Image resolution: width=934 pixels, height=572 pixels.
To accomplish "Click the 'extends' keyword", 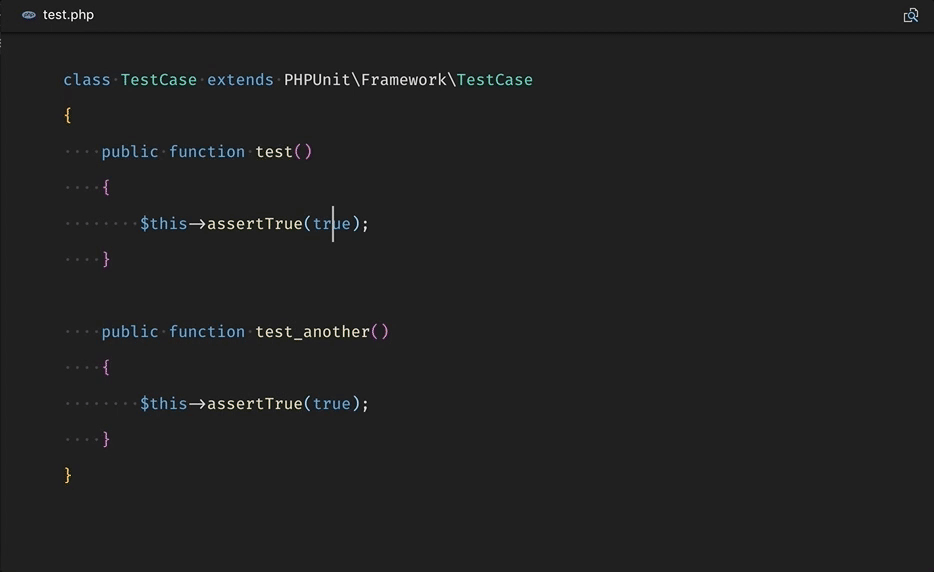I will (240, 80).
